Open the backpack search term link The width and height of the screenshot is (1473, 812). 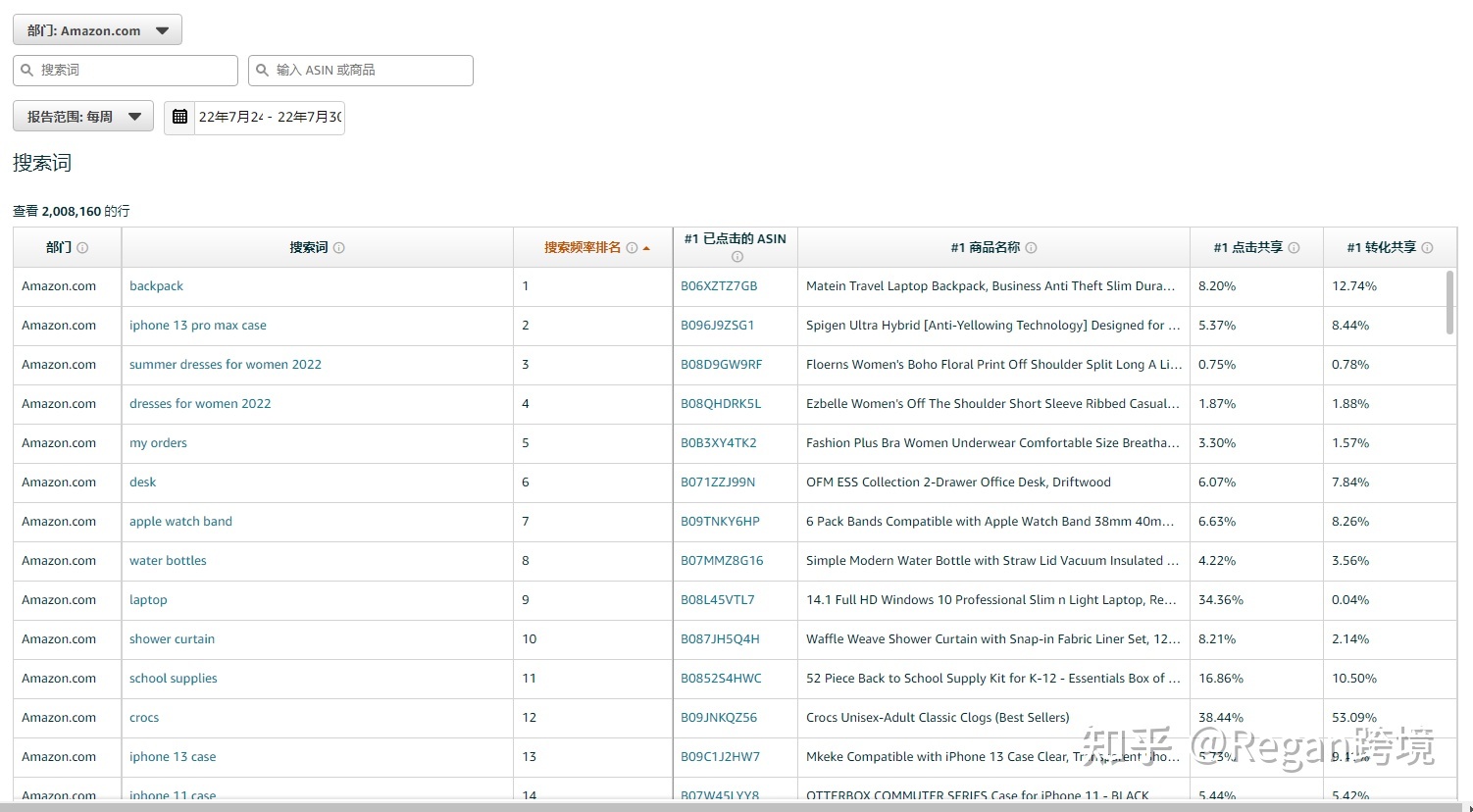[x=156, y=286]
